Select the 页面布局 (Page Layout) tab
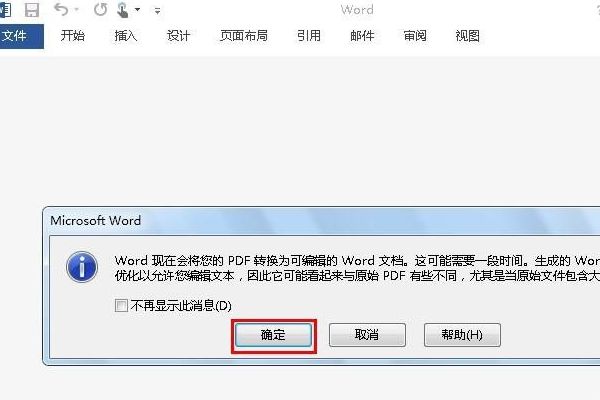Image resolution: width=600 pixels, height=400 pixels. 244,36
